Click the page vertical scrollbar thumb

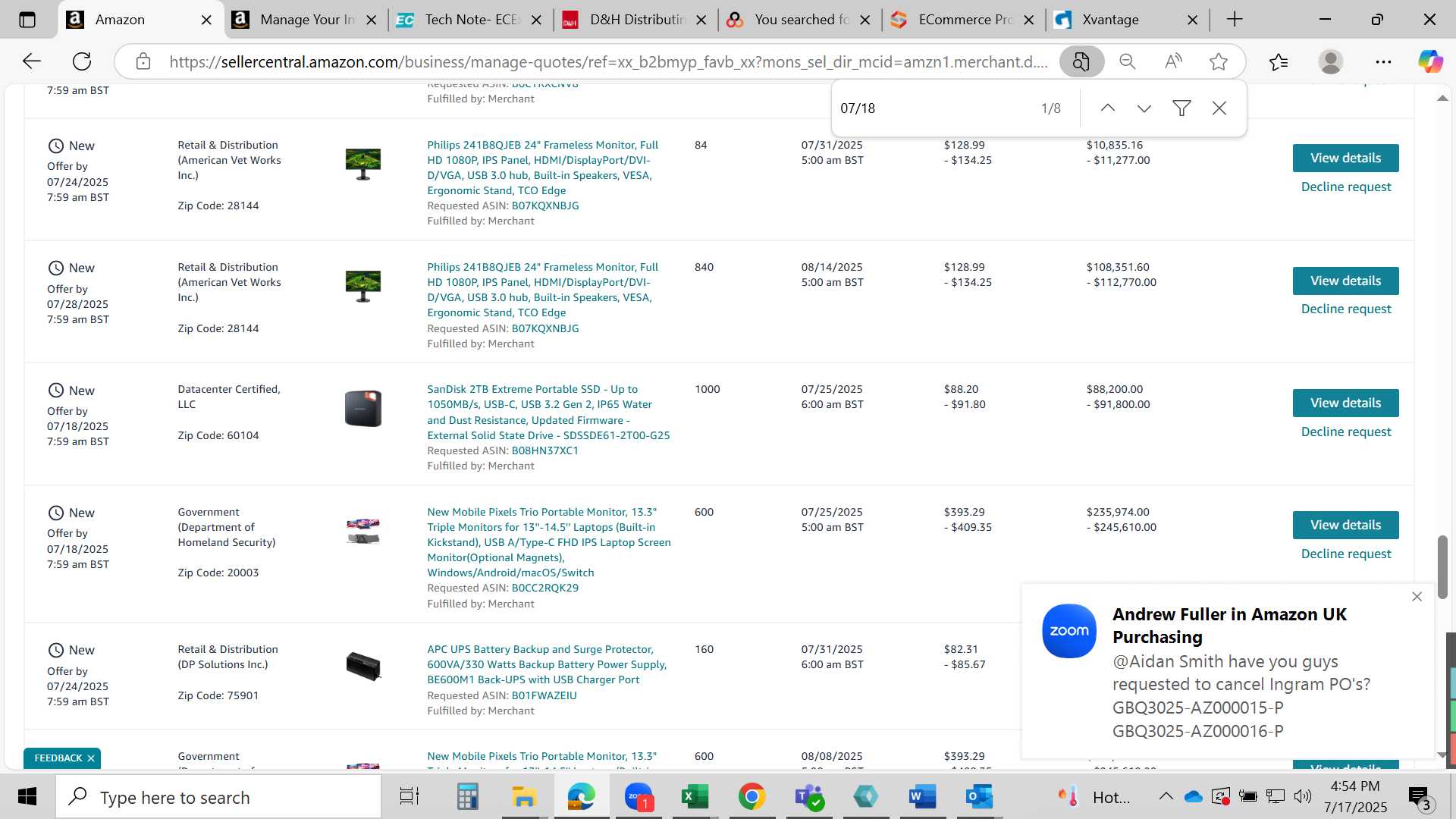[1442, 566]
